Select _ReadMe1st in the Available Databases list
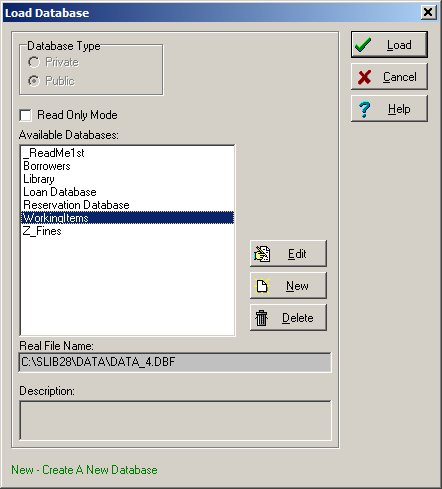This screenshot has width=442, height=489. click(x=127, y=153)
